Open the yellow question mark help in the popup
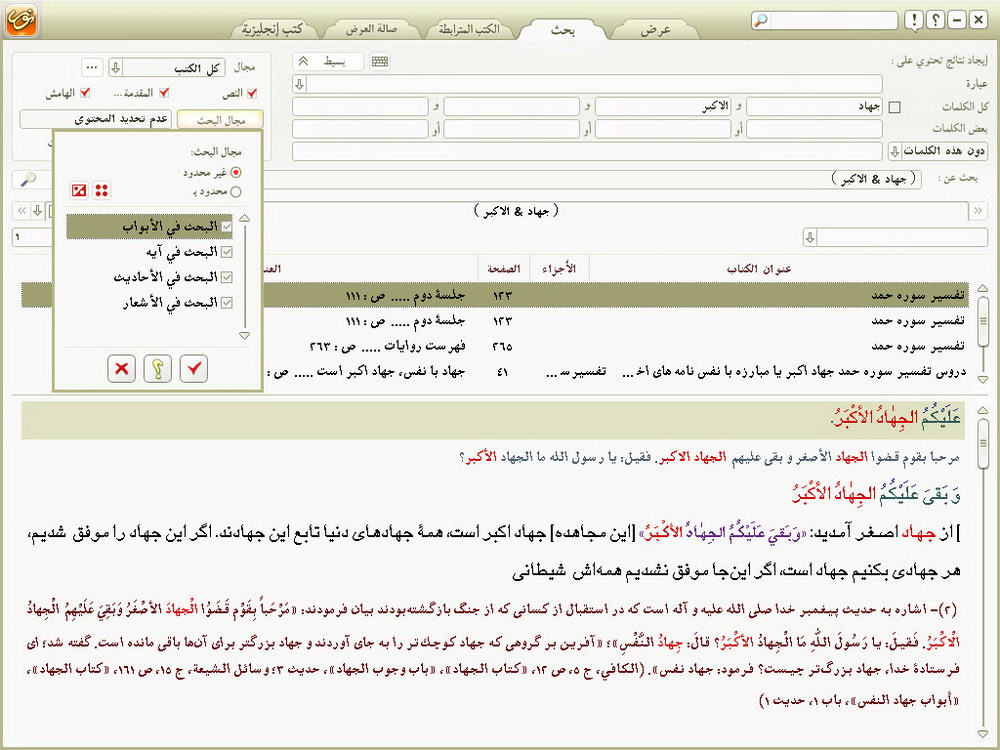Screen dimensions: 1000x750 pyautogui.click(x=158, y=368)
